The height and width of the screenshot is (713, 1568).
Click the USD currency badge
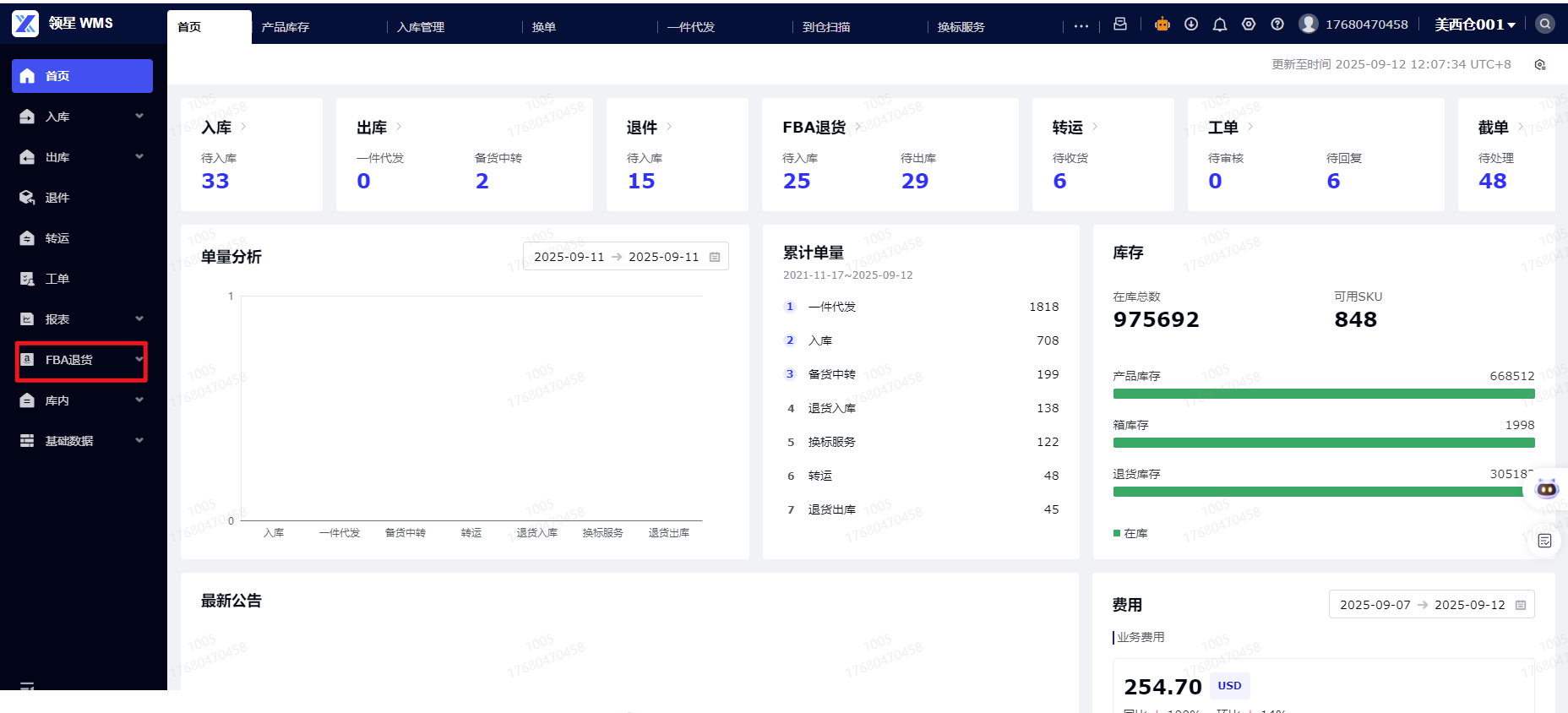pos(1230,686)
